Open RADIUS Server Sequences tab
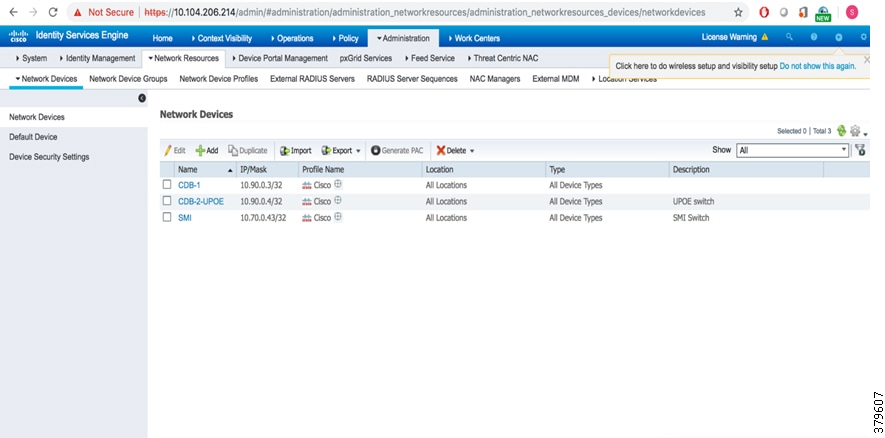Image resolution: width=885 pixels, height=438 pixels. [412, 79]
